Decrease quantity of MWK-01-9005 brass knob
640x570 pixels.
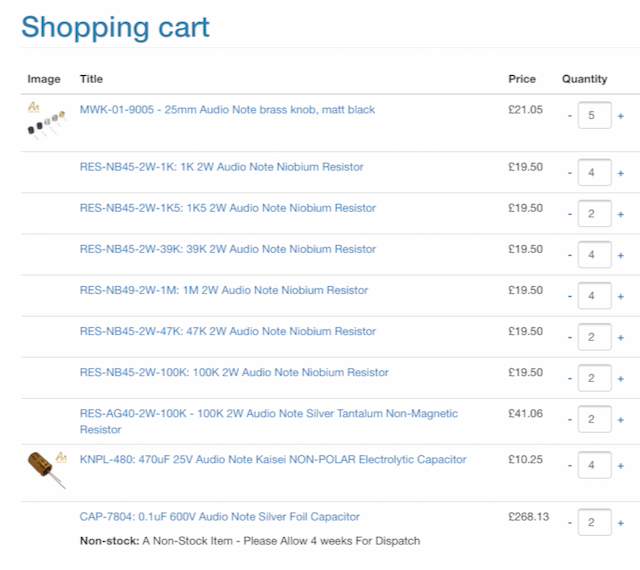pos(570,116)
